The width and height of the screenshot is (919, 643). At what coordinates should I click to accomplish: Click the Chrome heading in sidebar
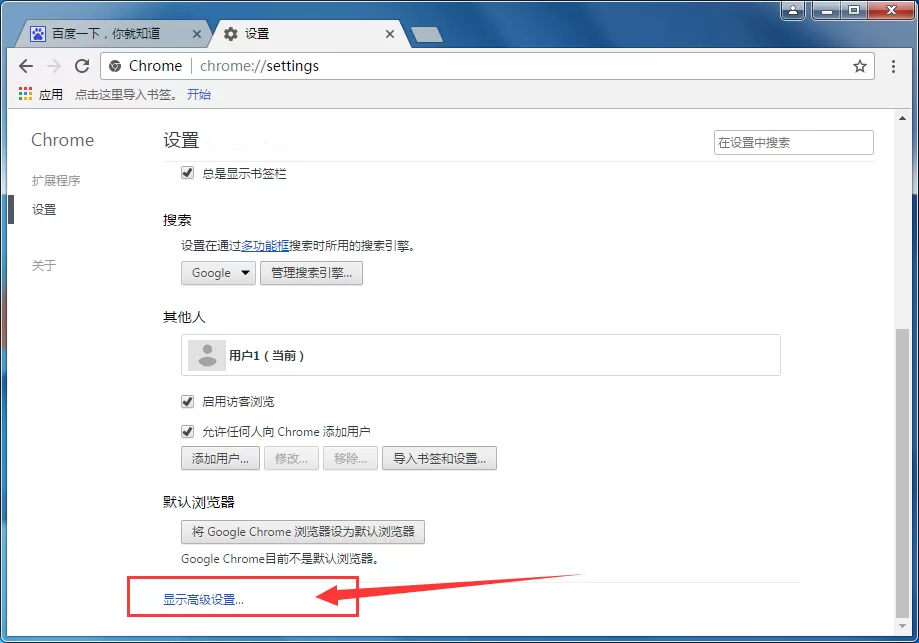point(63,140)
